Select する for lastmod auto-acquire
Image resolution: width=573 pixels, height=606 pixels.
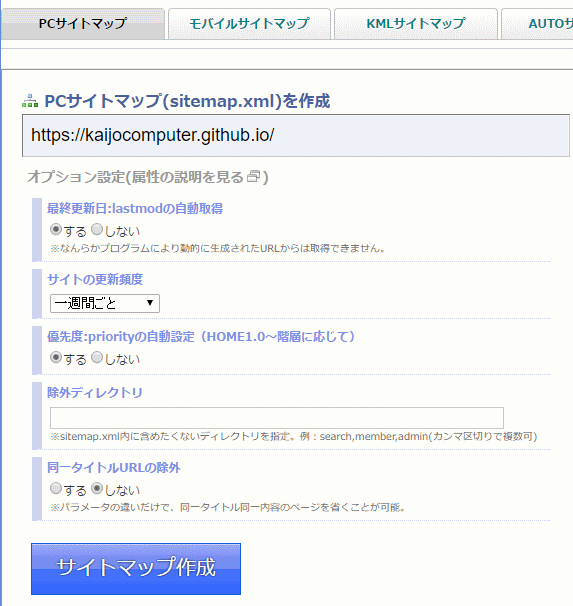(x=56, y=230)
